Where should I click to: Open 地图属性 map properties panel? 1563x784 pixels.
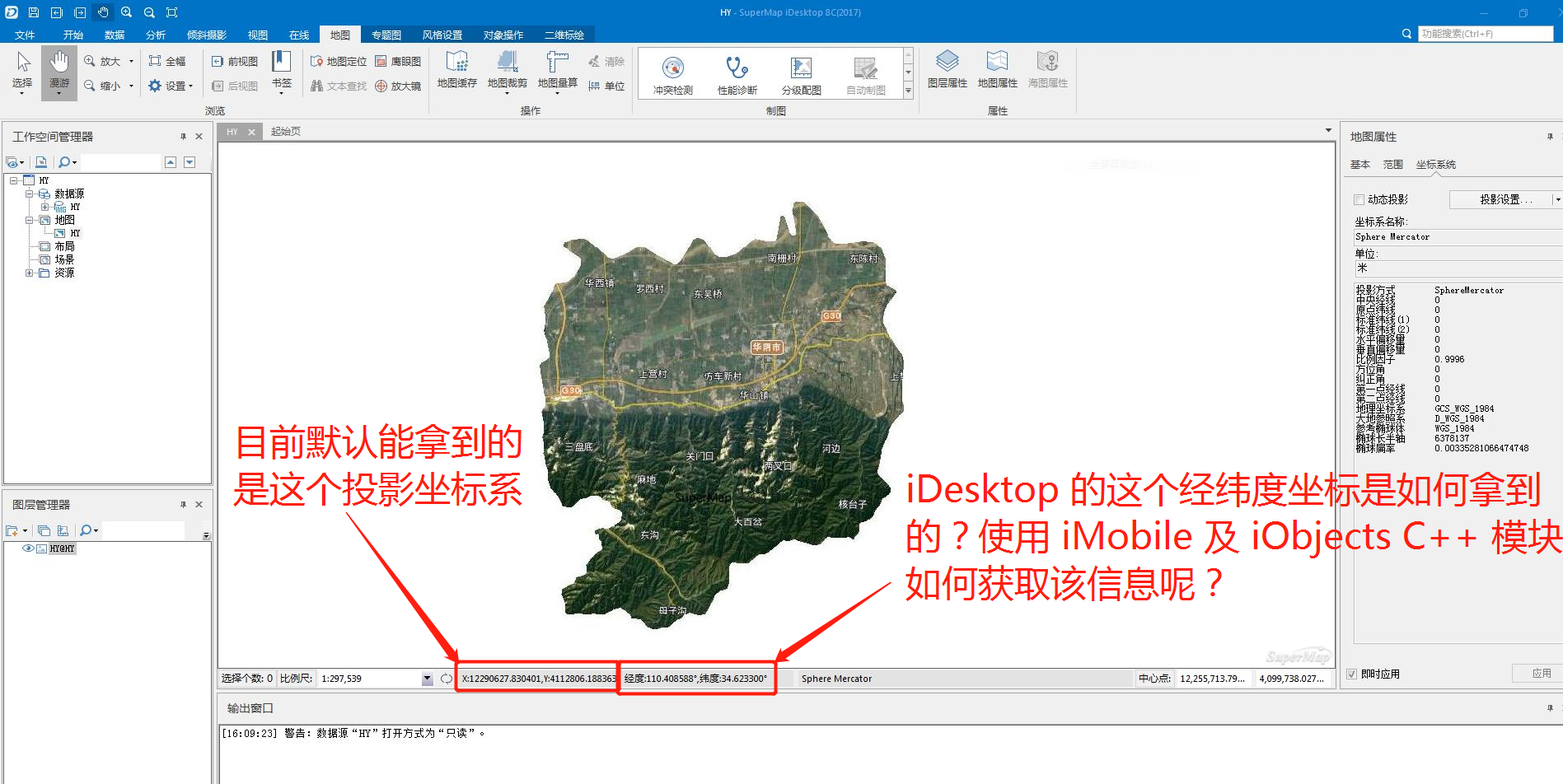998,69
